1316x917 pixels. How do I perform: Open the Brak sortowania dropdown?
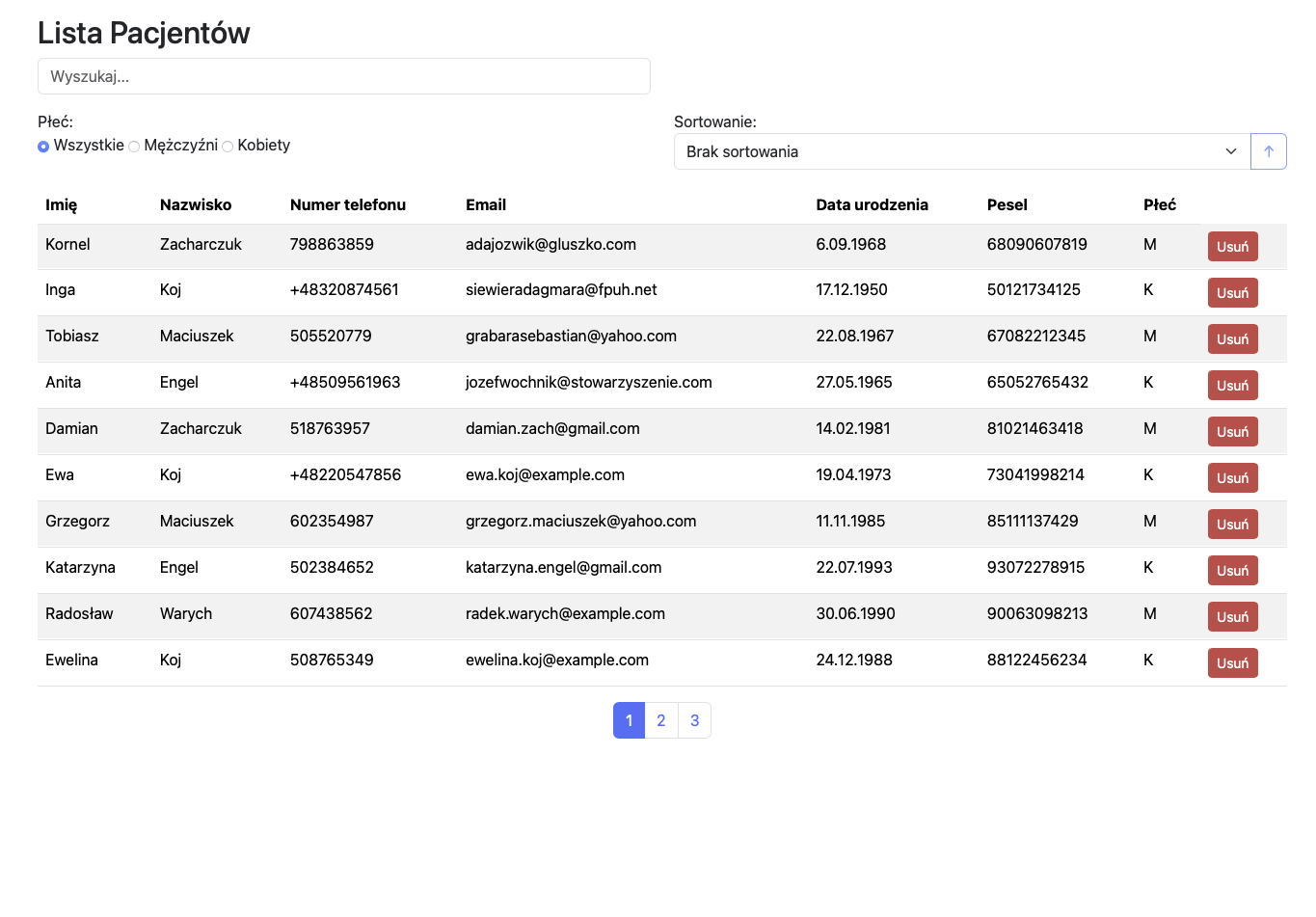(961, 151)
